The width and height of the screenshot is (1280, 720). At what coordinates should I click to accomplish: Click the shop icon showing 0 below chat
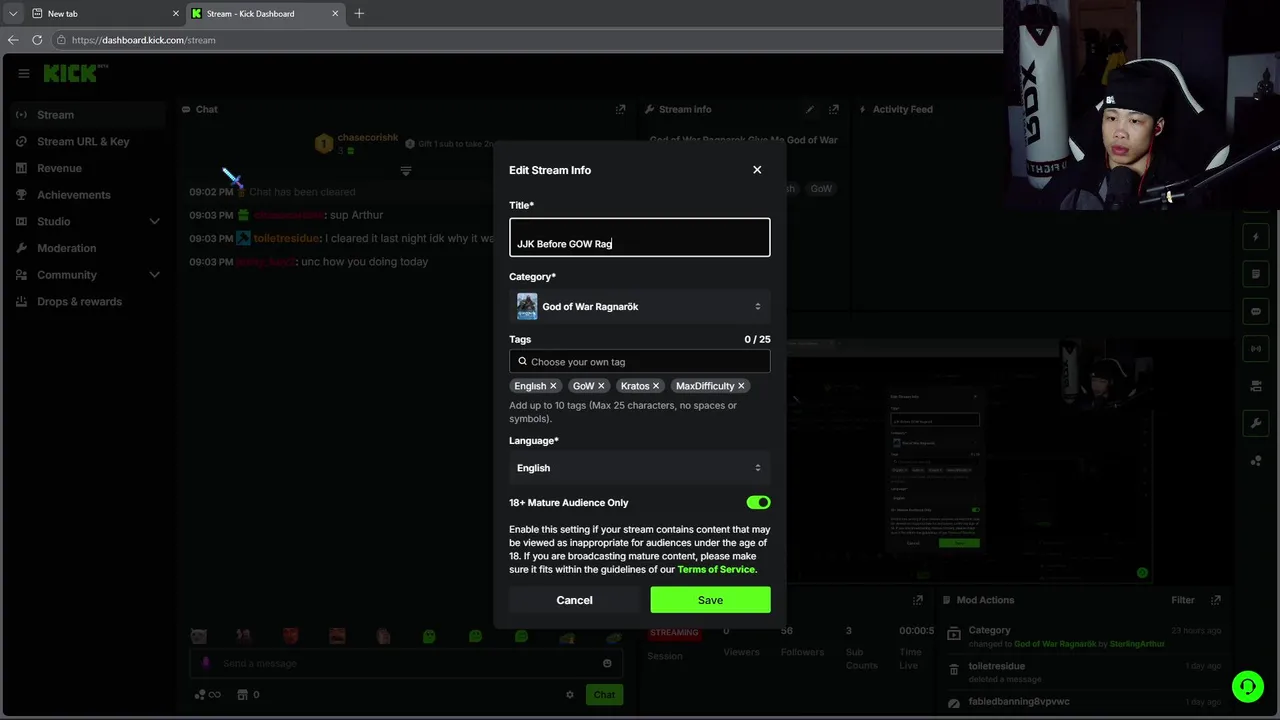249,695
